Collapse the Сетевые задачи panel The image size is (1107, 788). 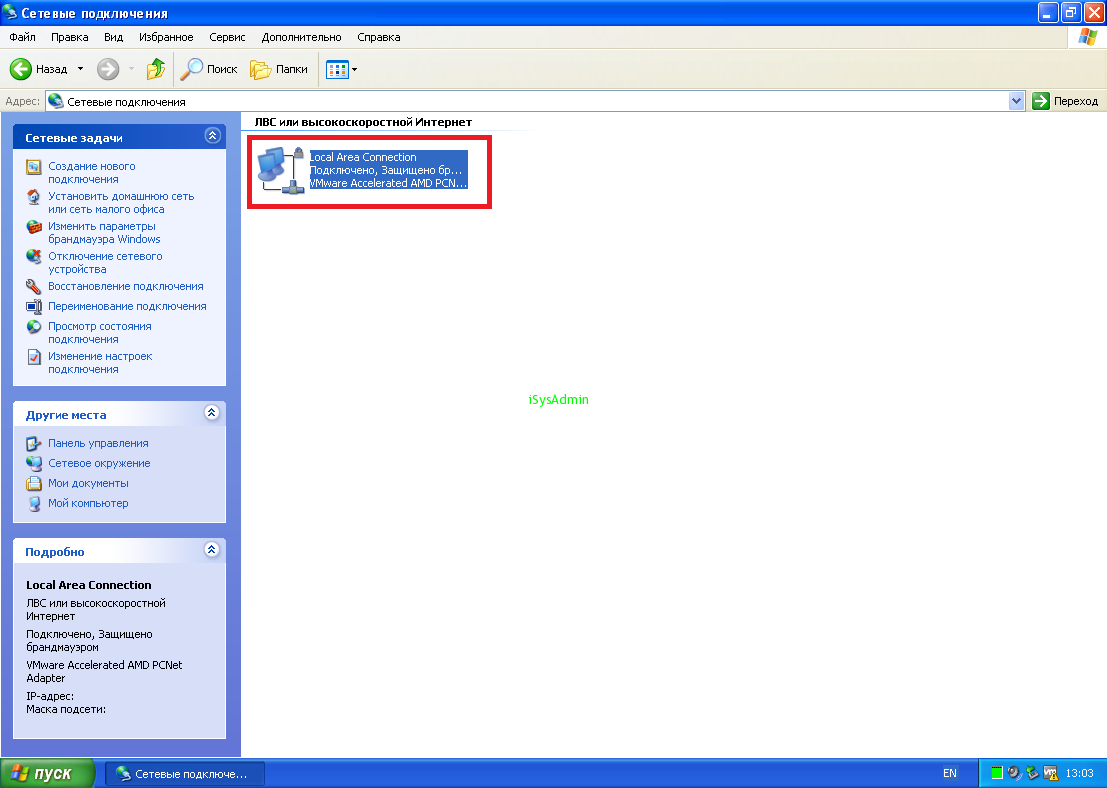(212, 136)
